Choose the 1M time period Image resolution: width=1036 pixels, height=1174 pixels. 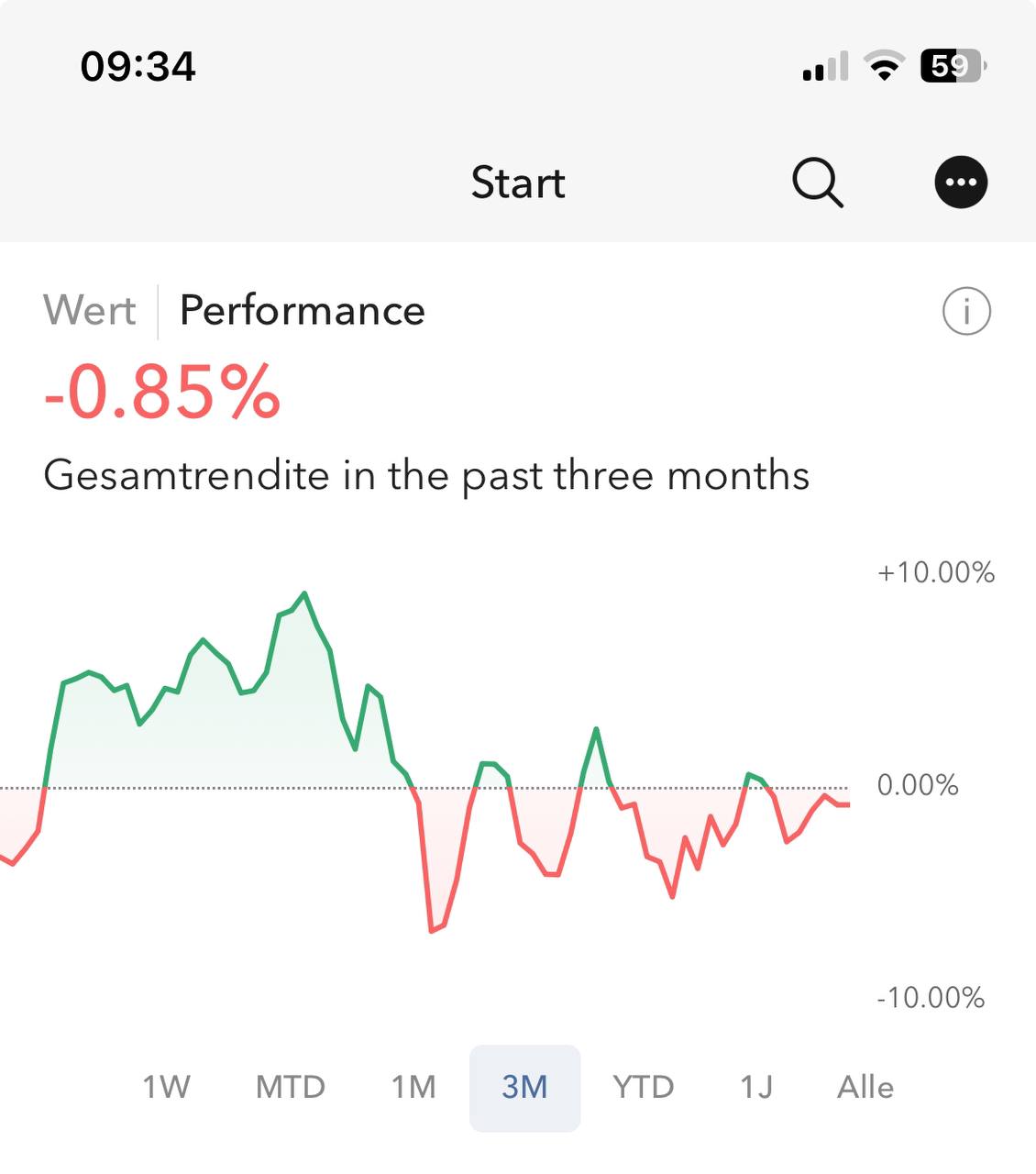(x=413, y=1087)
